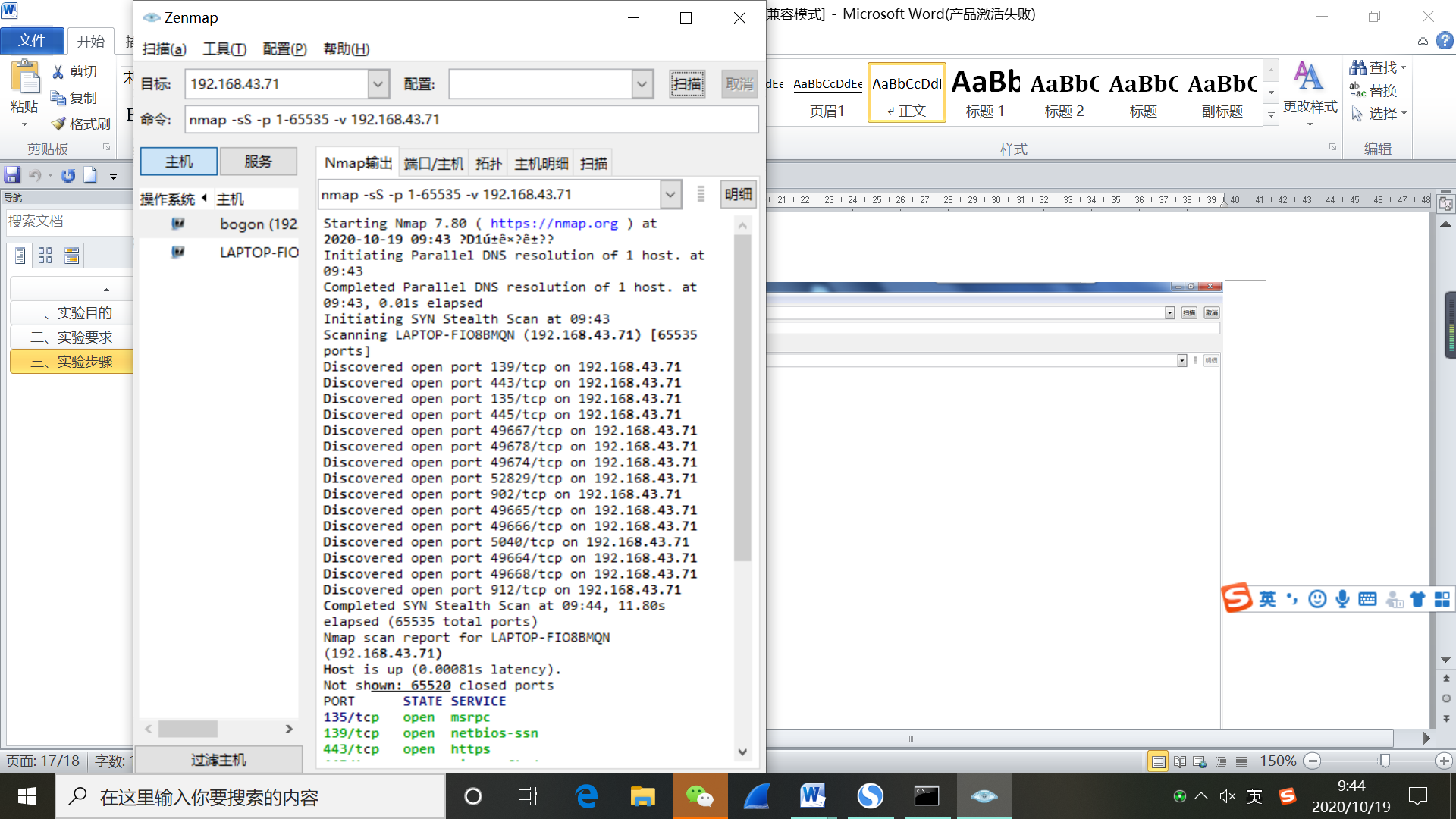
Task: Click the Save icon in quick access toolbar
Action: [x=12, y=176]
